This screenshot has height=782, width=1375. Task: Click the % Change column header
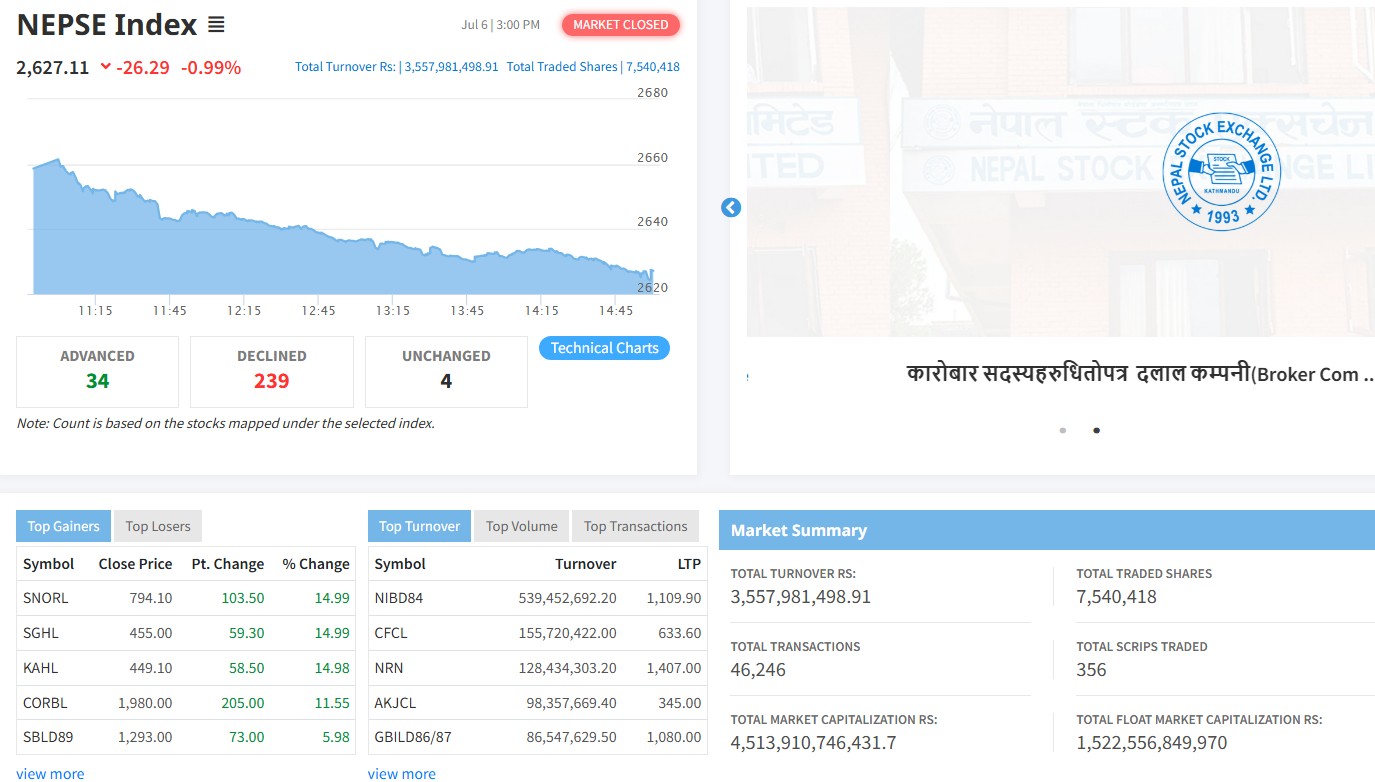[316, 564]
